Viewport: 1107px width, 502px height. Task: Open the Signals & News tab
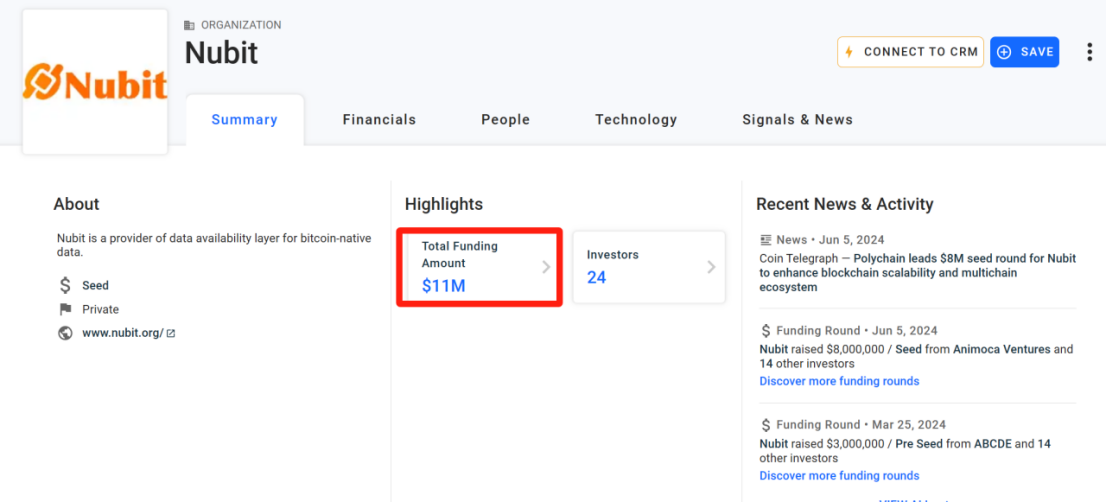click(797, 120)
